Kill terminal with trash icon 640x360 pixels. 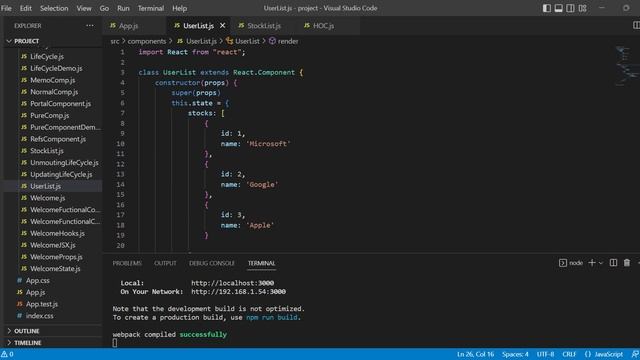pyautogui.click(x=627, y=263)
